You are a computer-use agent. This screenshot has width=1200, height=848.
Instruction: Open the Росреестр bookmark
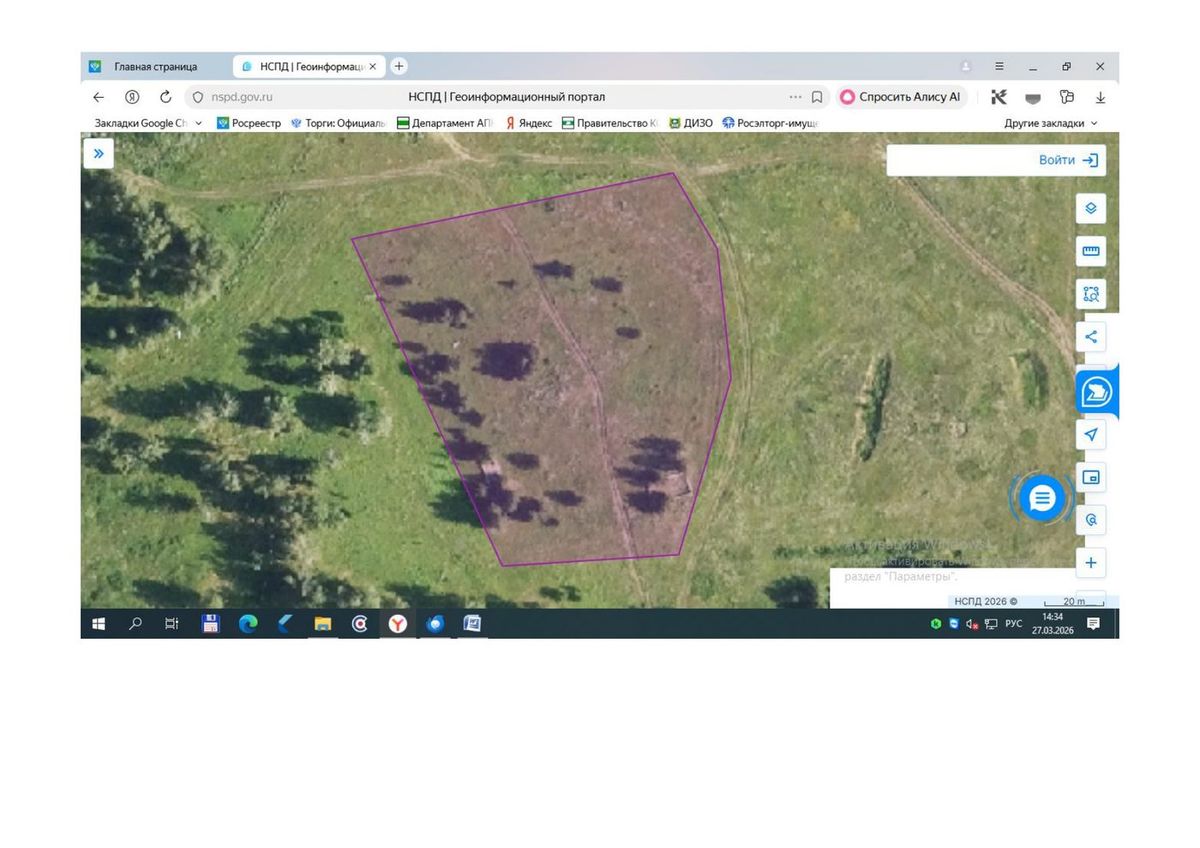[x=248, y=123]
